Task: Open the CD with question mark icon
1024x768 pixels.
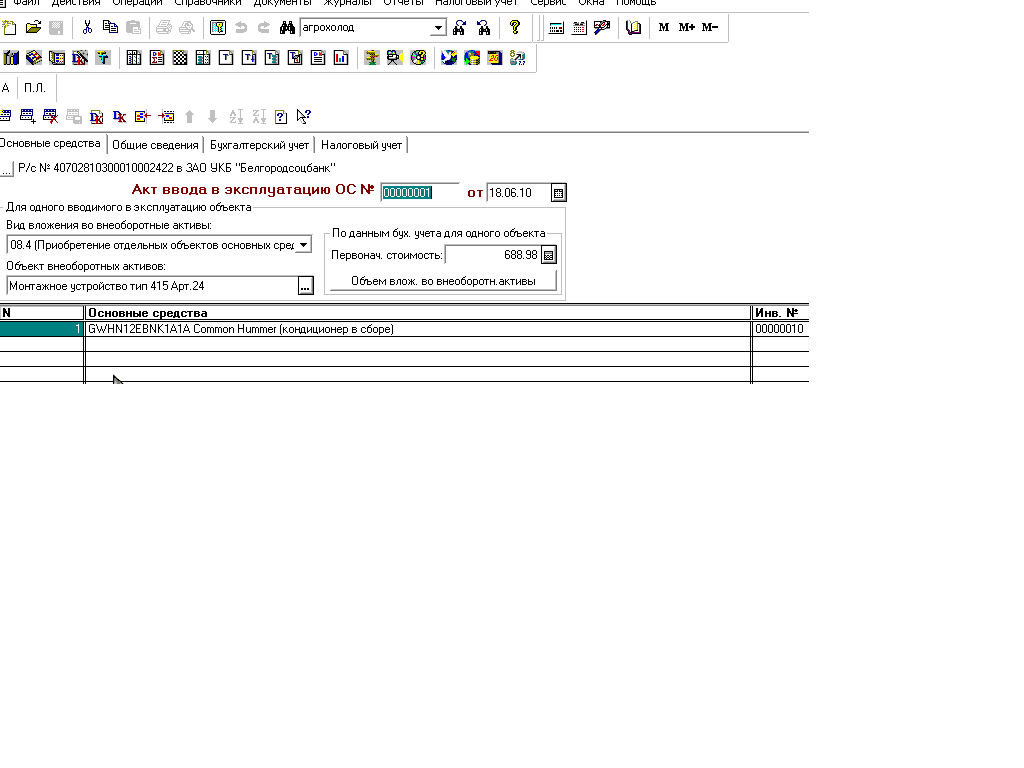Action: 418,58
